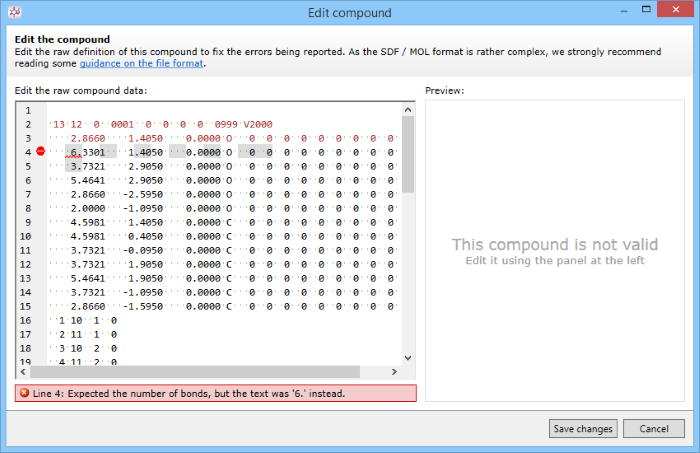Click the '0.4050' value on line 10
Screen dimensions: 700x453
coord(146,237)
